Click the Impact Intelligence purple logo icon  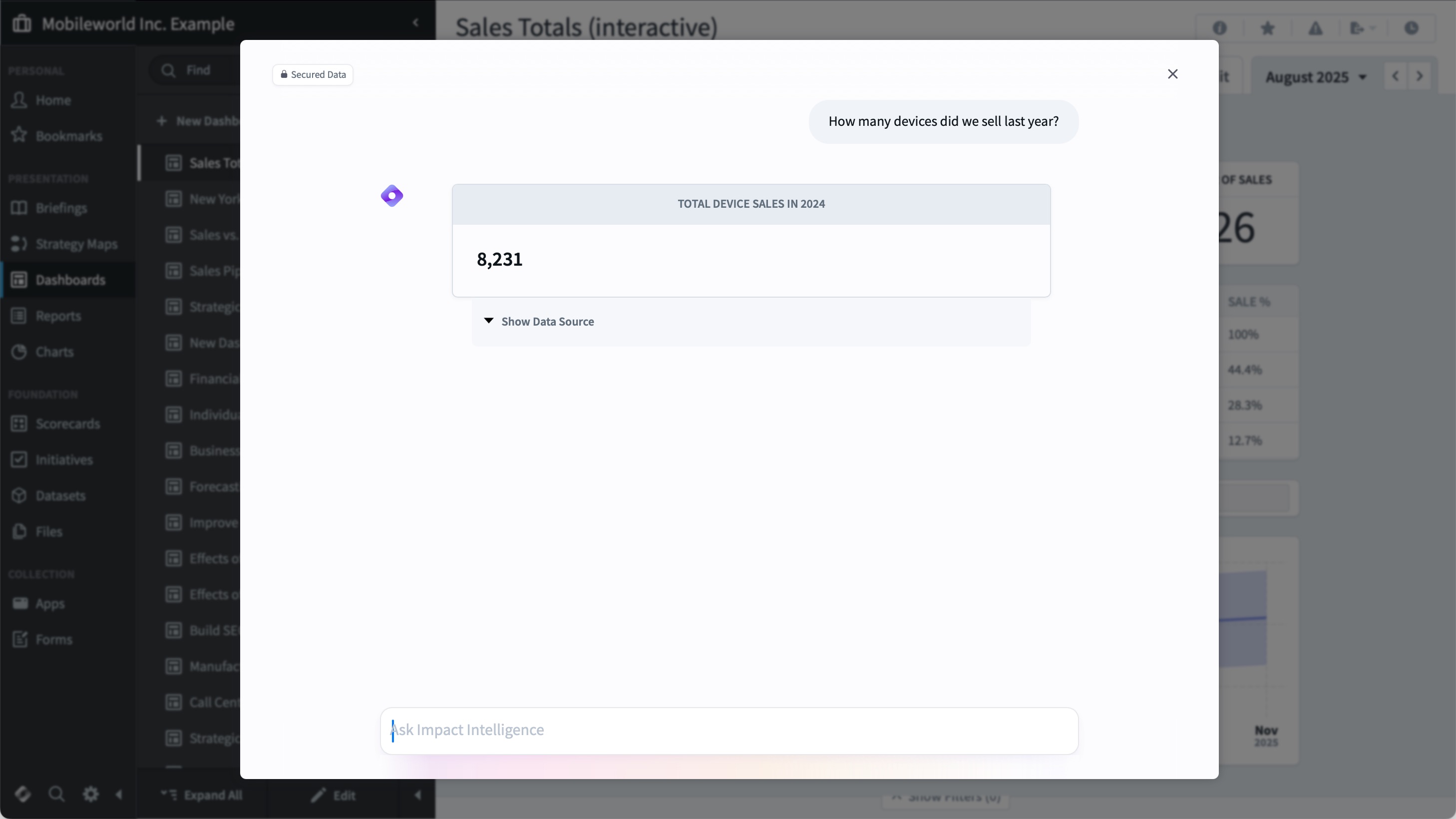(391, 196)
